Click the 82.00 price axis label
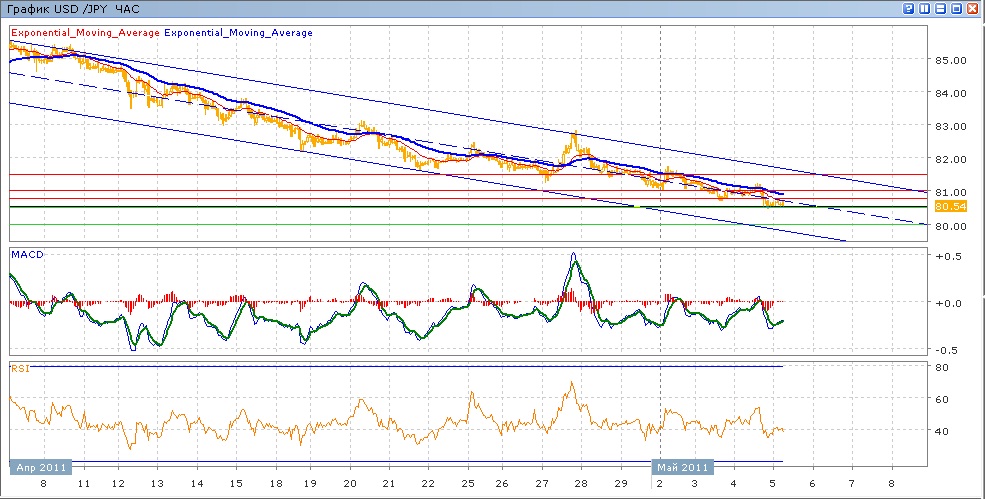The image size is (985, 499). (x=950, y=159)
